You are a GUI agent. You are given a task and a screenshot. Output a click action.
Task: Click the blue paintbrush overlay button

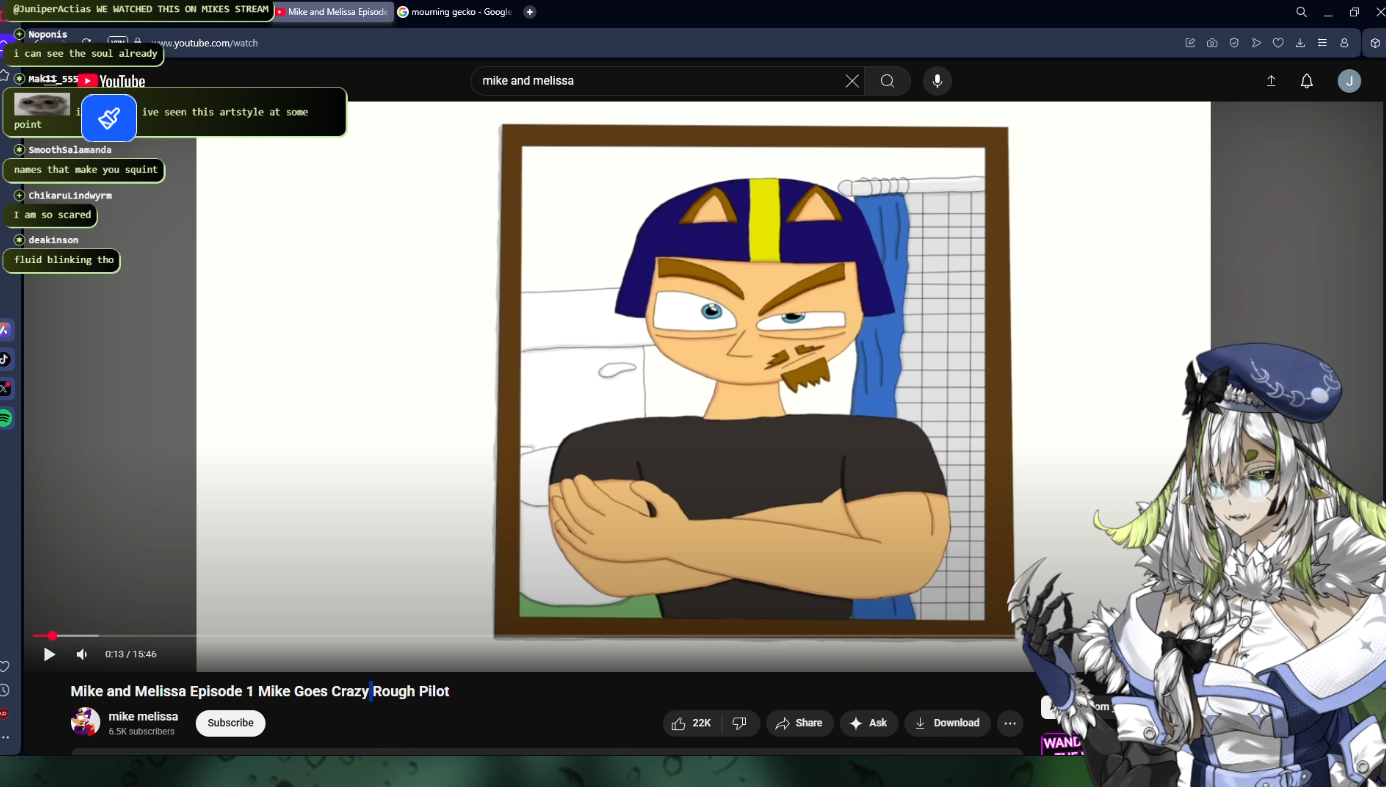[x=109, y=118]
